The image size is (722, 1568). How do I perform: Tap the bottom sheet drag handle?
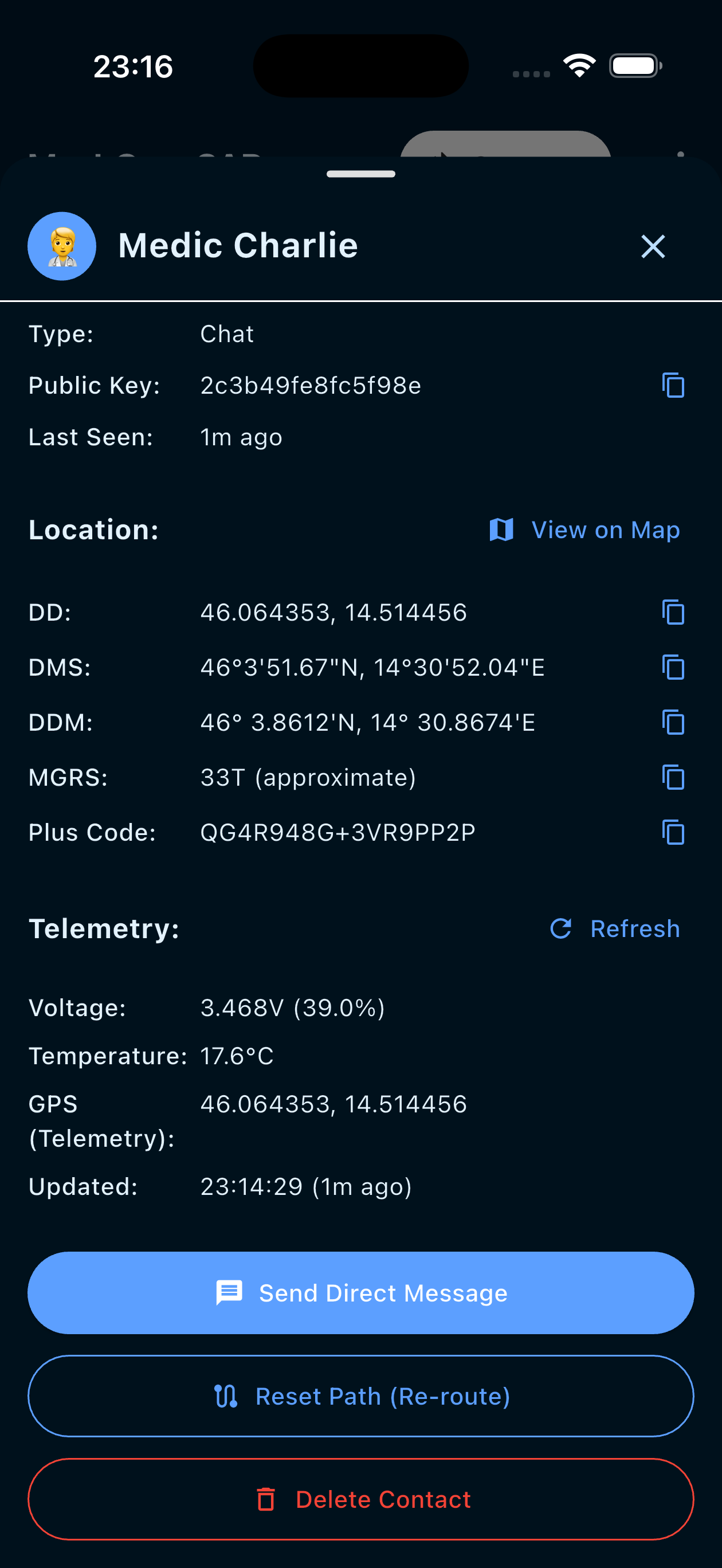point(361,174)
